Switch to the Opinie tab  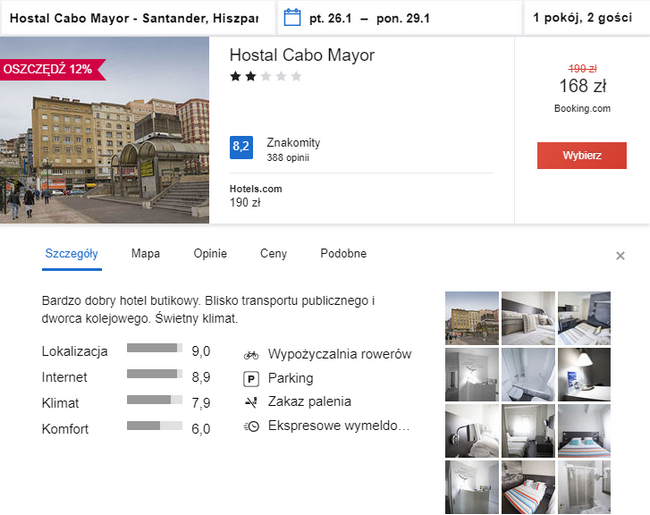(210, 253)
